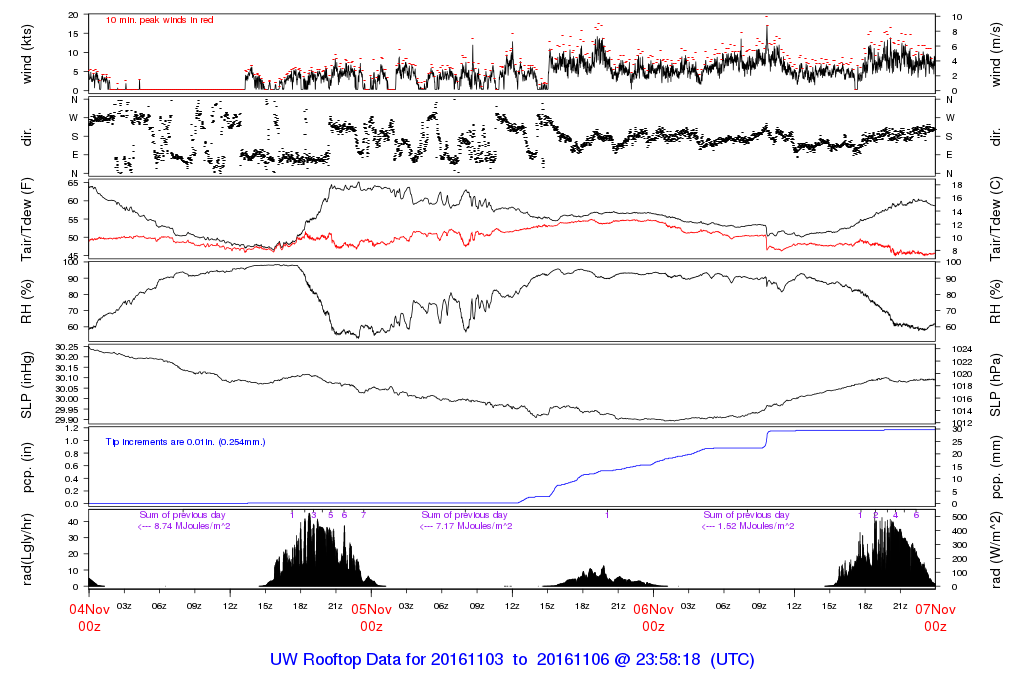Click the left 'rad(Lgly/hr)' axis label

tap(27, 550)
